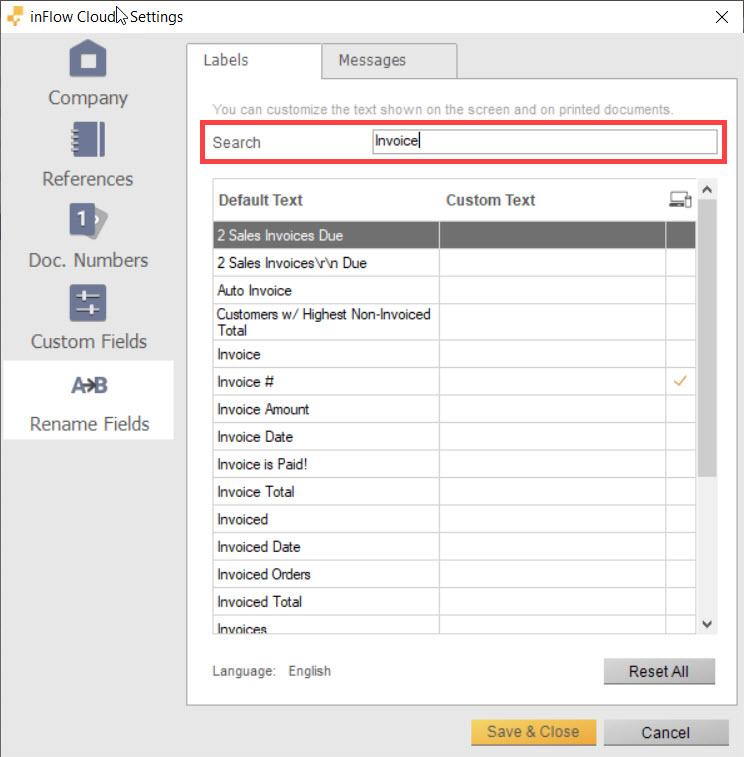Click the English language link

pyautogui.click(x=309, y=671)
